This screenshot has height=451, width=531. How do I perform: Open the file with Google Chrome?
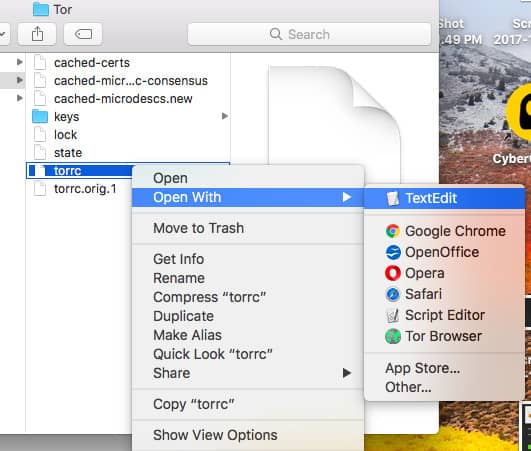tap(444, 231)
